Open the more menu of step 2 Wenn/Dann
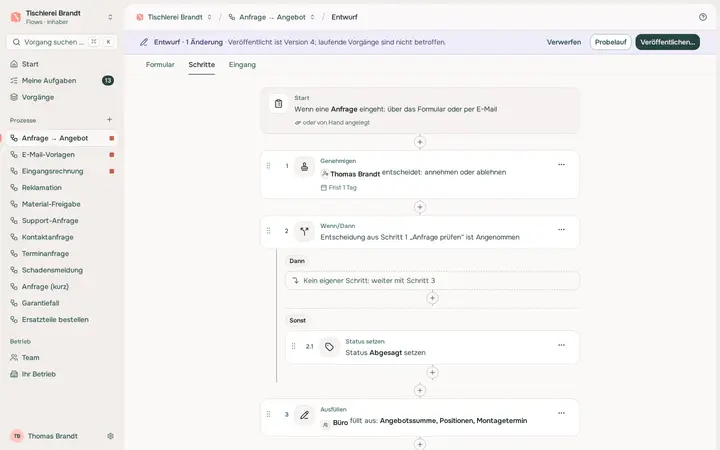Image resolution: width=720 pixels, height=450 pixels. pos(561,230)
